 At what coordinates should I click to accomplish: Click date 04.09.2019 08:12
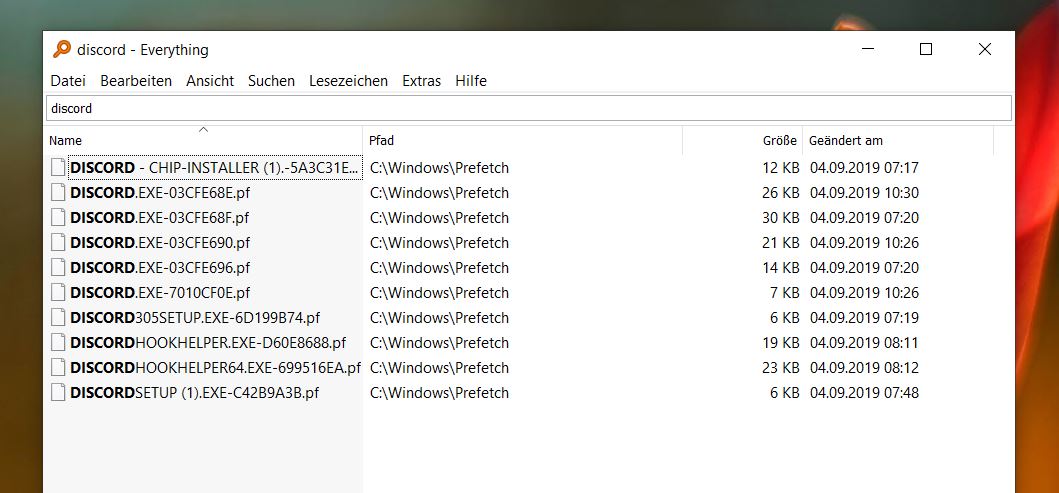pos(864,367)
